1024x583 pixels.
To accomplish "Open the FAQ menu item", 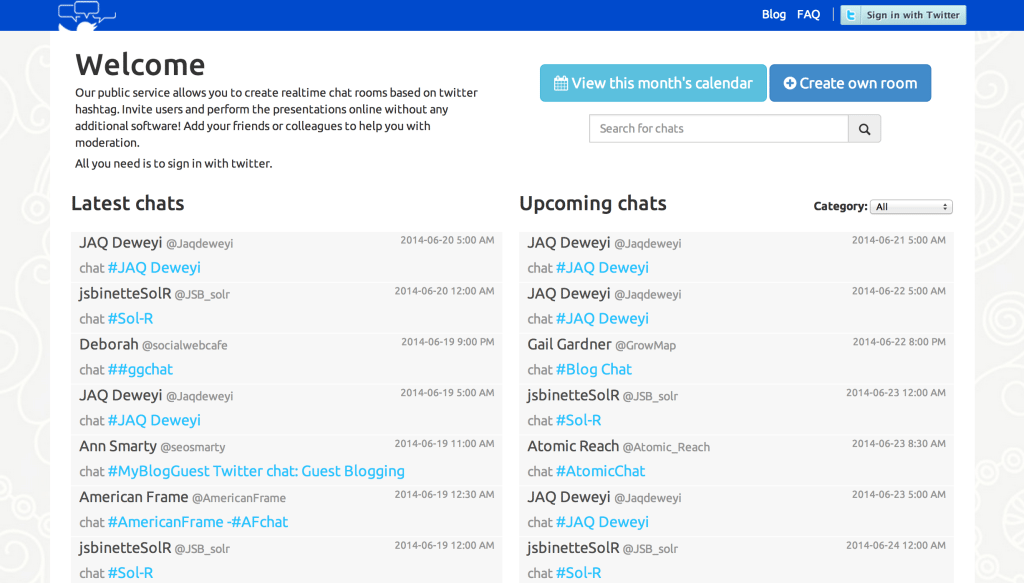I will [808, 14].
